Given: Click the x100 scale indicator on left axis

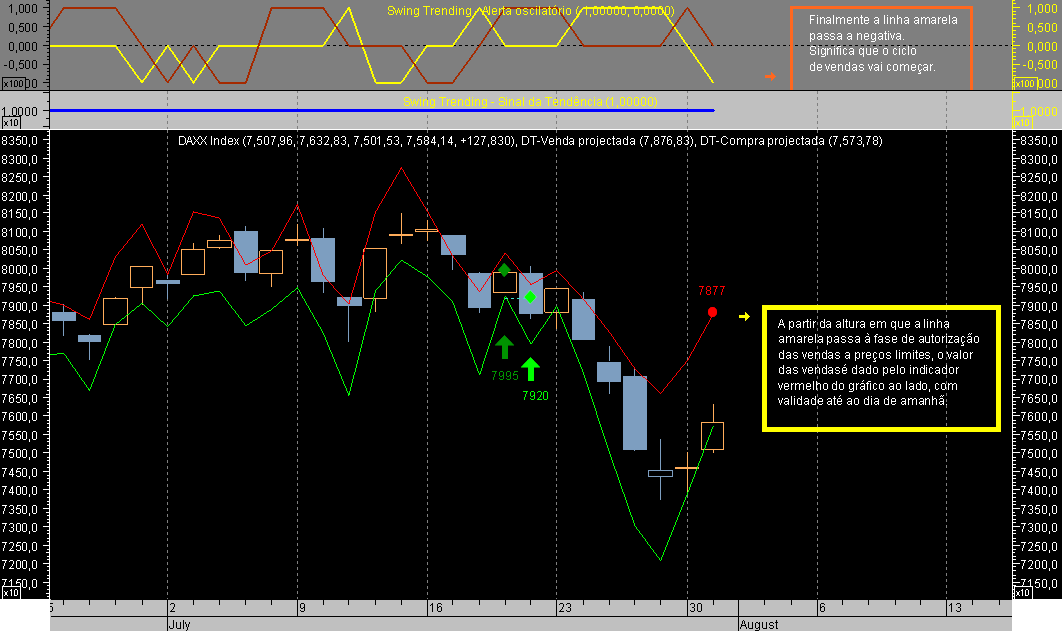Looking at the screenshot, I should [14, 84].
